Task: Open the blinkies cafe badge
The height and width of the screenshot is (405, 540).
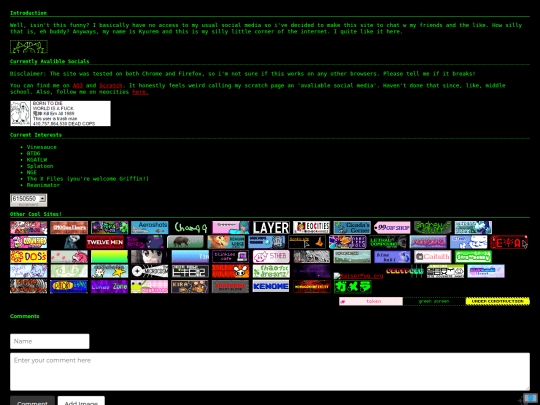Action: pyautogui.click(x=230, y=257)
